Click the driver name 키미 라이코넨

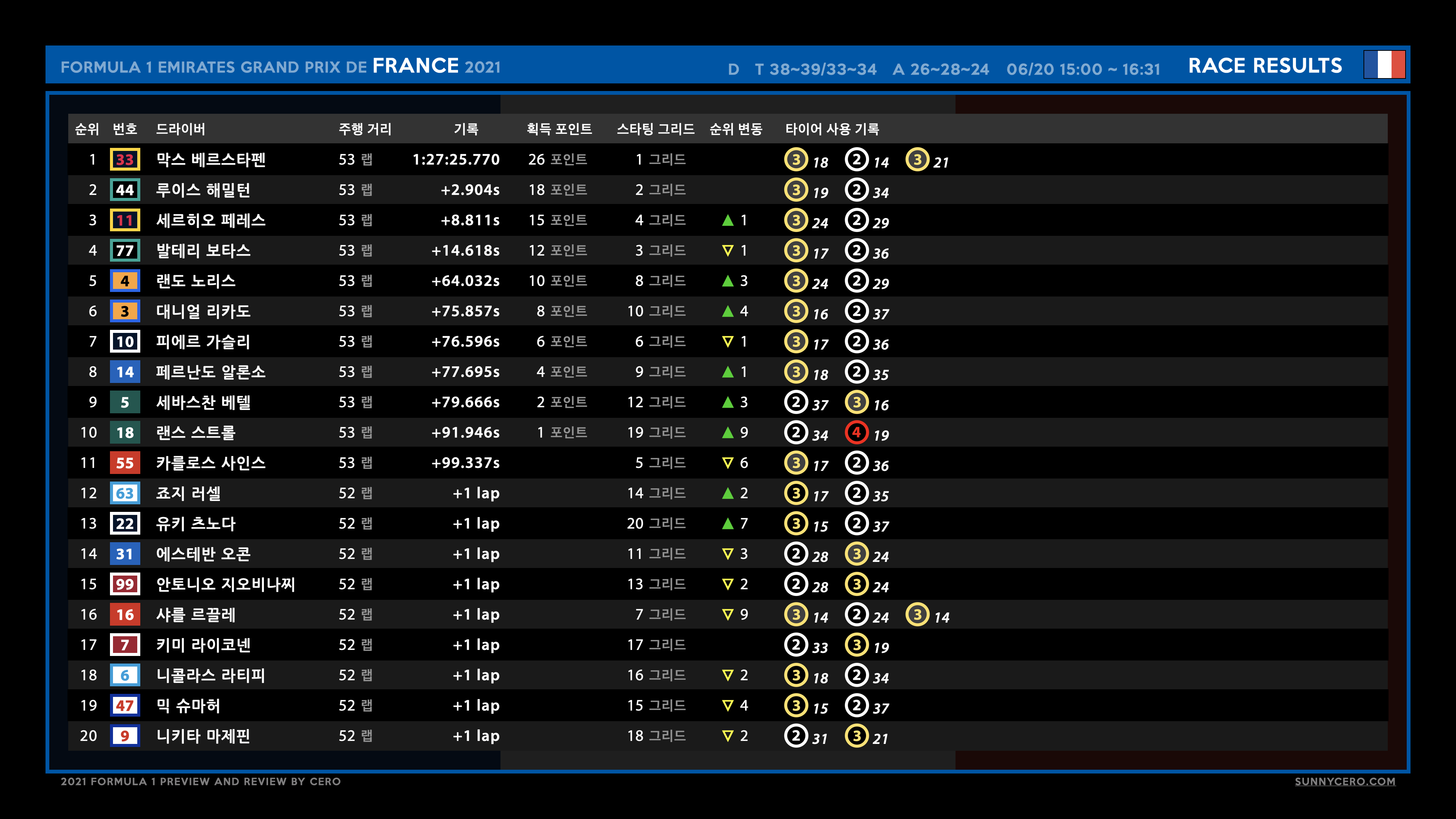[204, 645]
